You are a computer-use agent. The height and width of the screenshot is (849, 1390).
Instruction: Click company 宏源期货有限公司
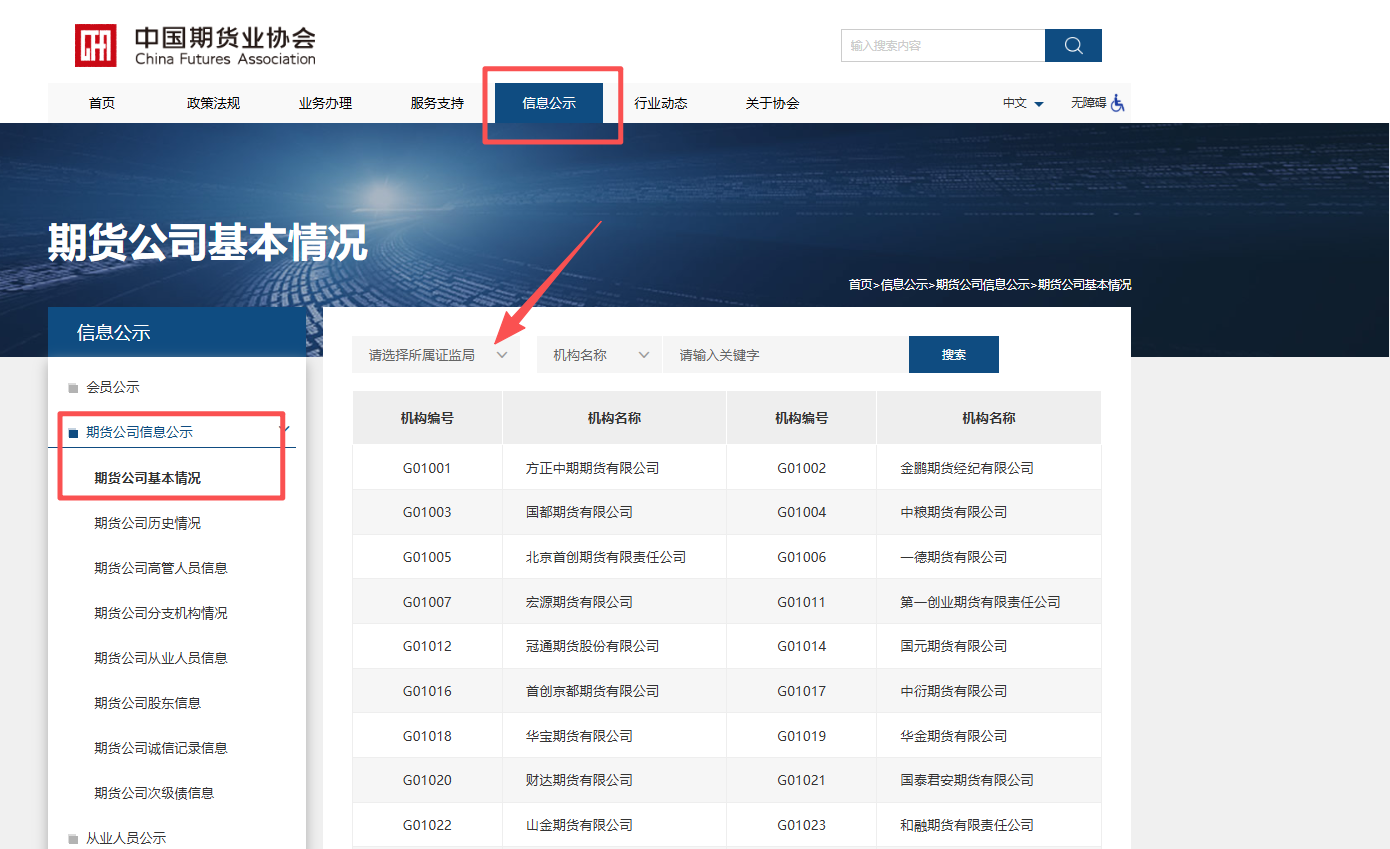[x=580, y=602]
